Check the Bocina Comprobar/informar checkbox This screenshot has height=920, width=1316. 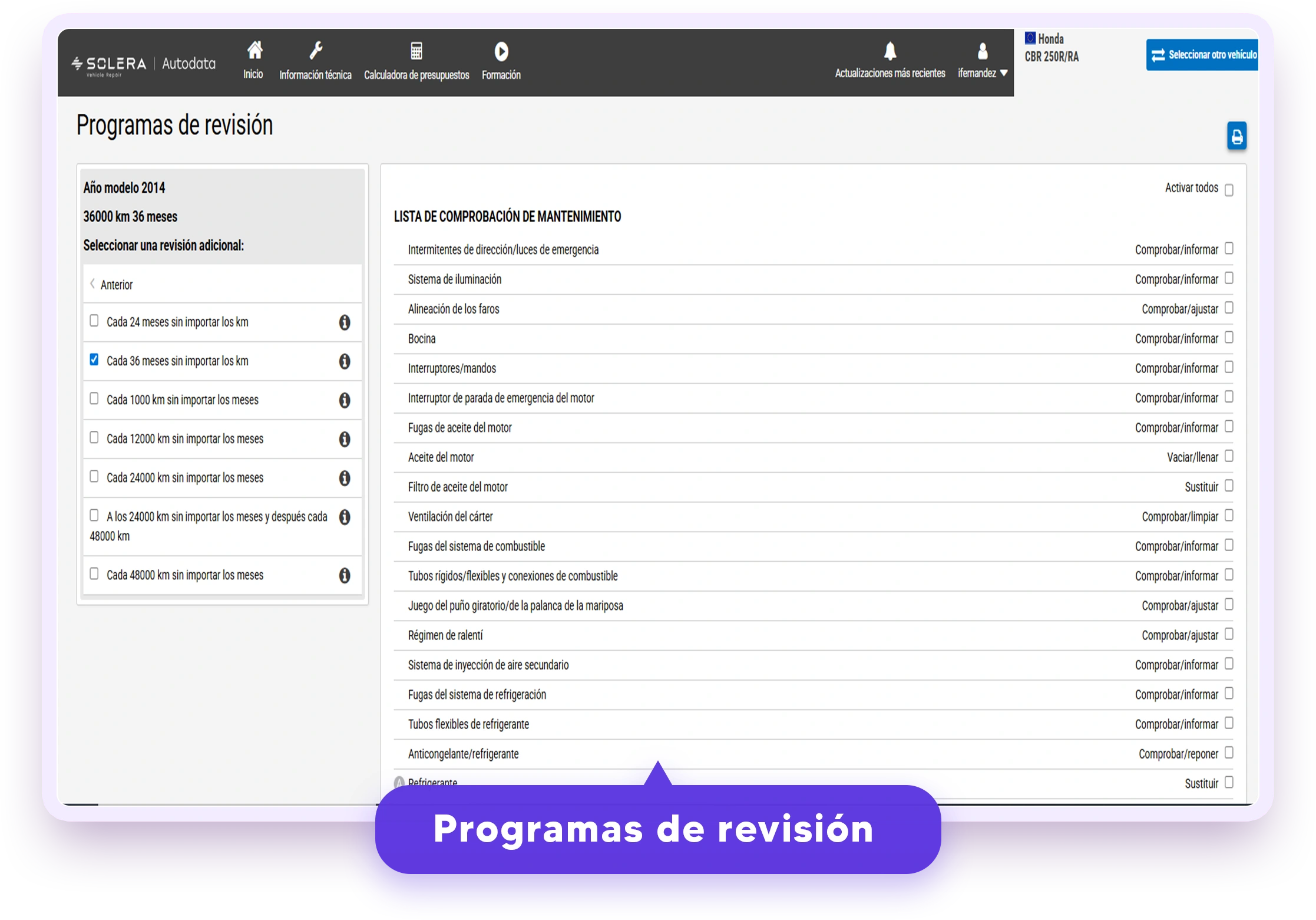click(1229, 338)
